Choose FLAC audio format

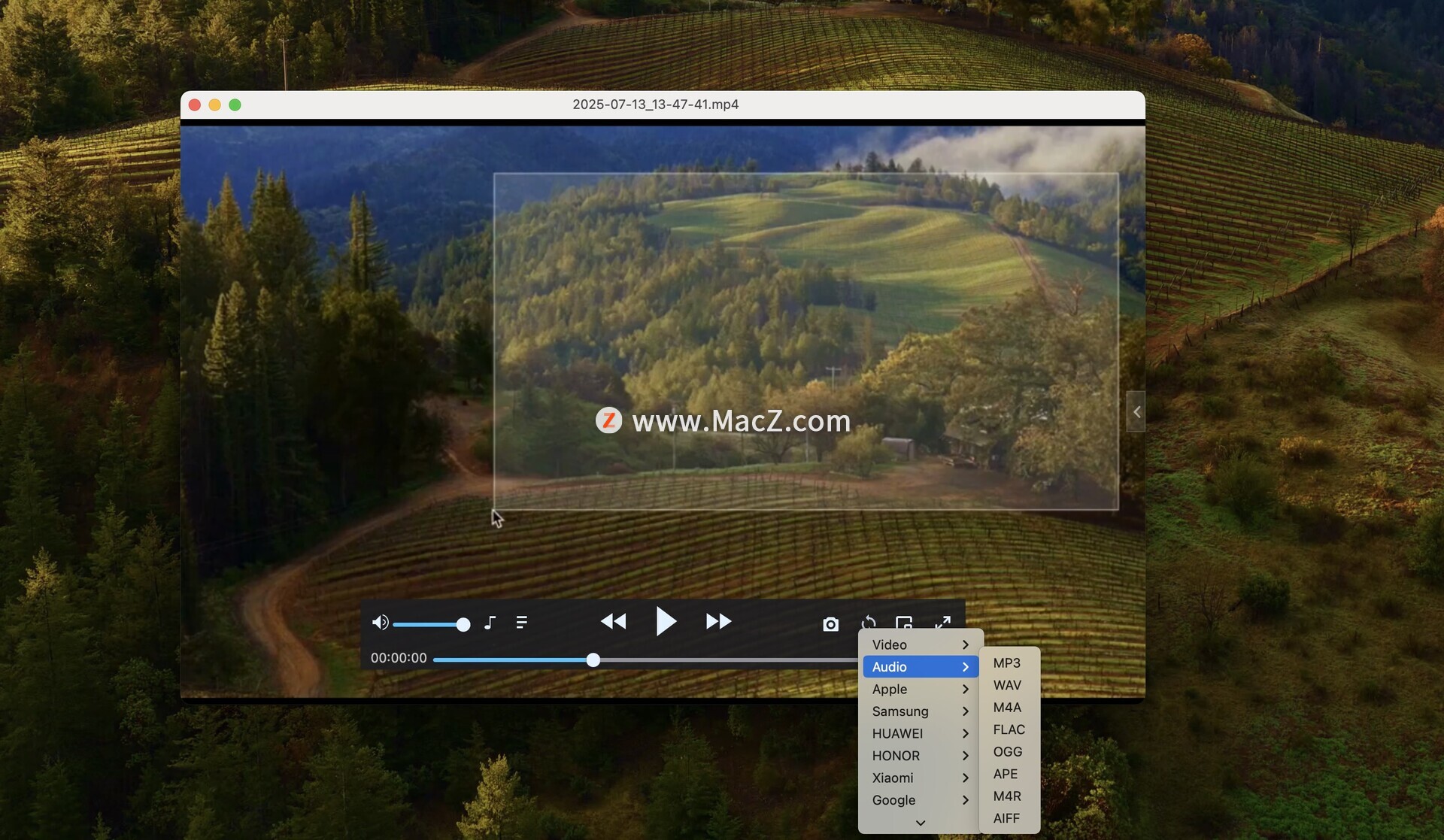(1009, 729)
